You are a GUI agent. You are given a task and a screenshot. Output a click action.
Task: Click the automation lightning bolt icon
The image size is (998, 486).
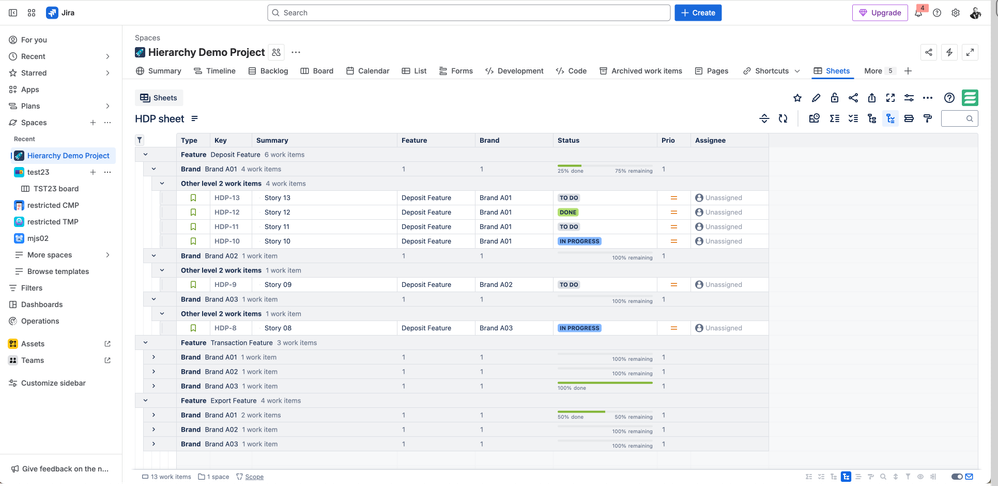(x=949, y=52)
